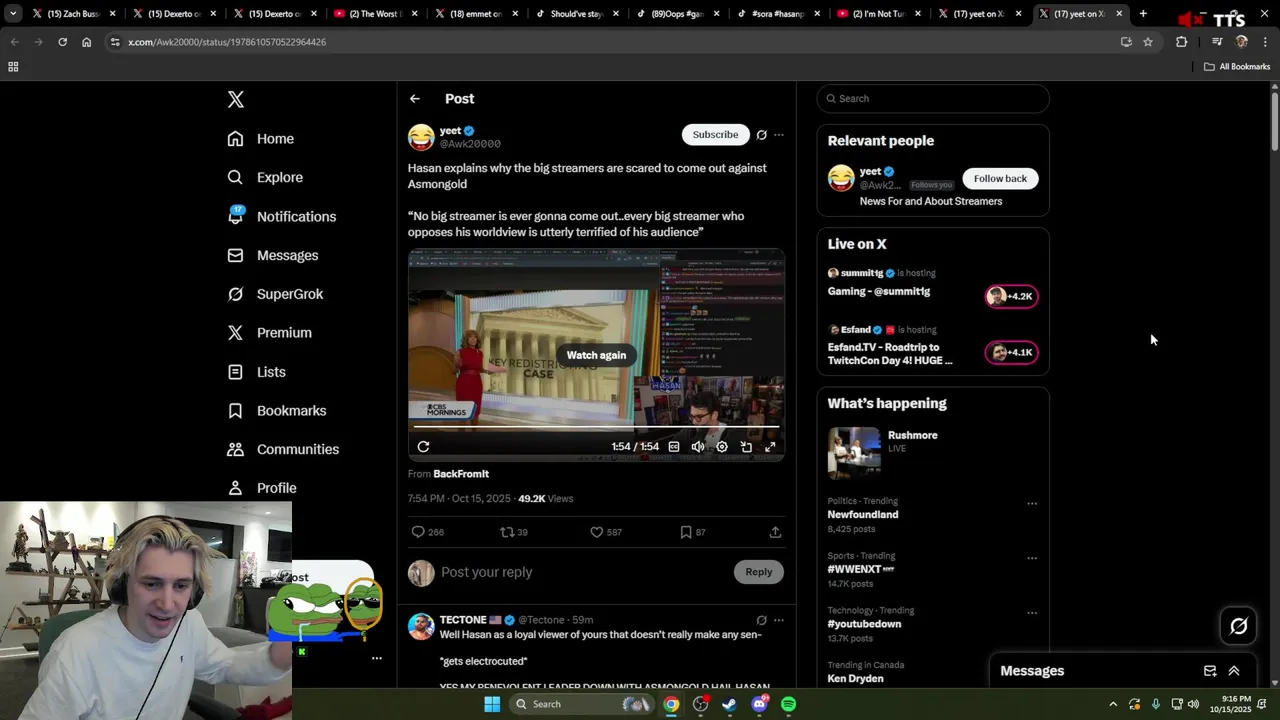
Task: Click Follow back for yeet
Action: (x=1000, y=178)
